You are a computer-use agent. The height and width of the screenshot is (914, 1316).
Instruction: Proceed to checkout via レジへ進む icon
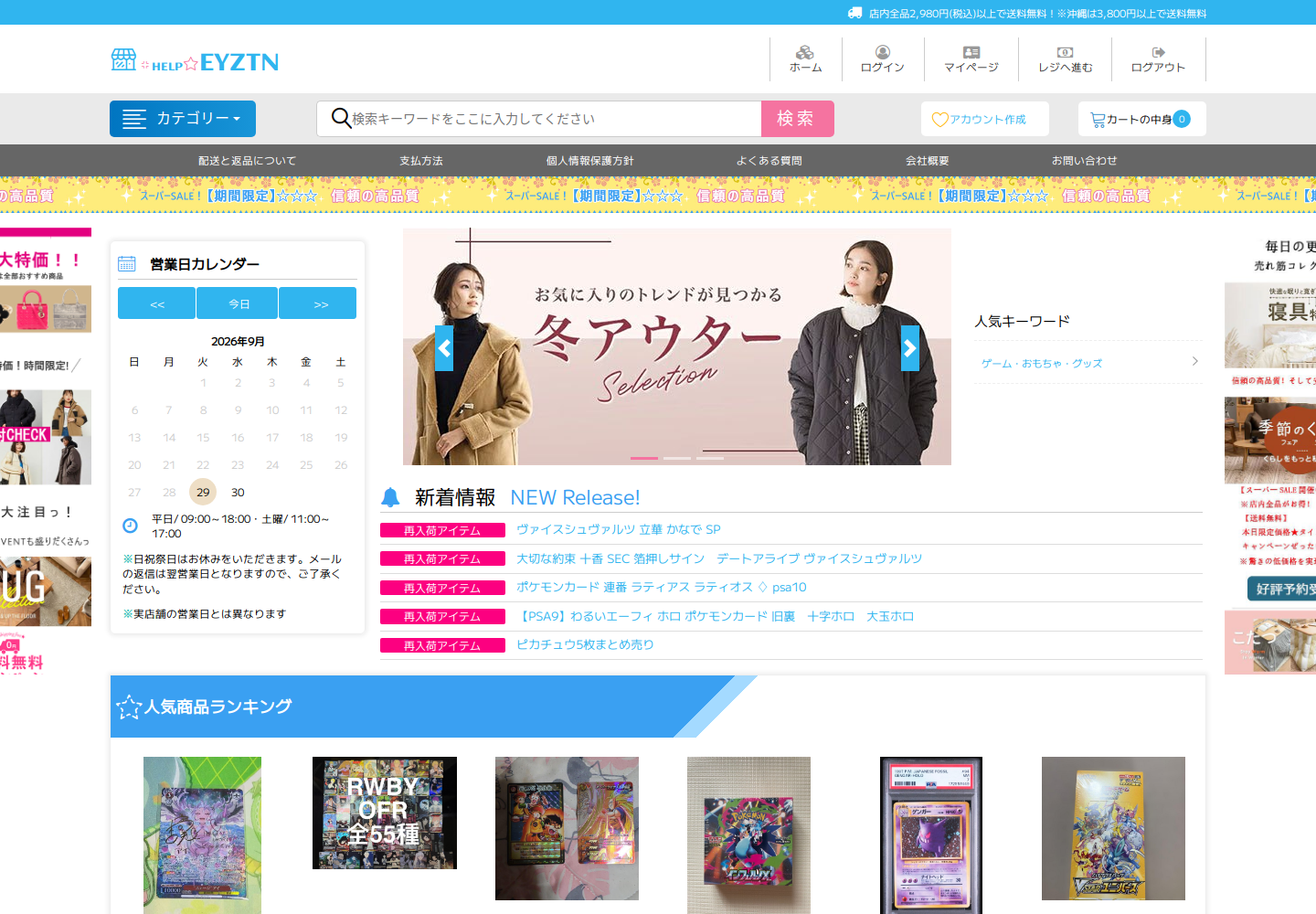pos(1065,52)
